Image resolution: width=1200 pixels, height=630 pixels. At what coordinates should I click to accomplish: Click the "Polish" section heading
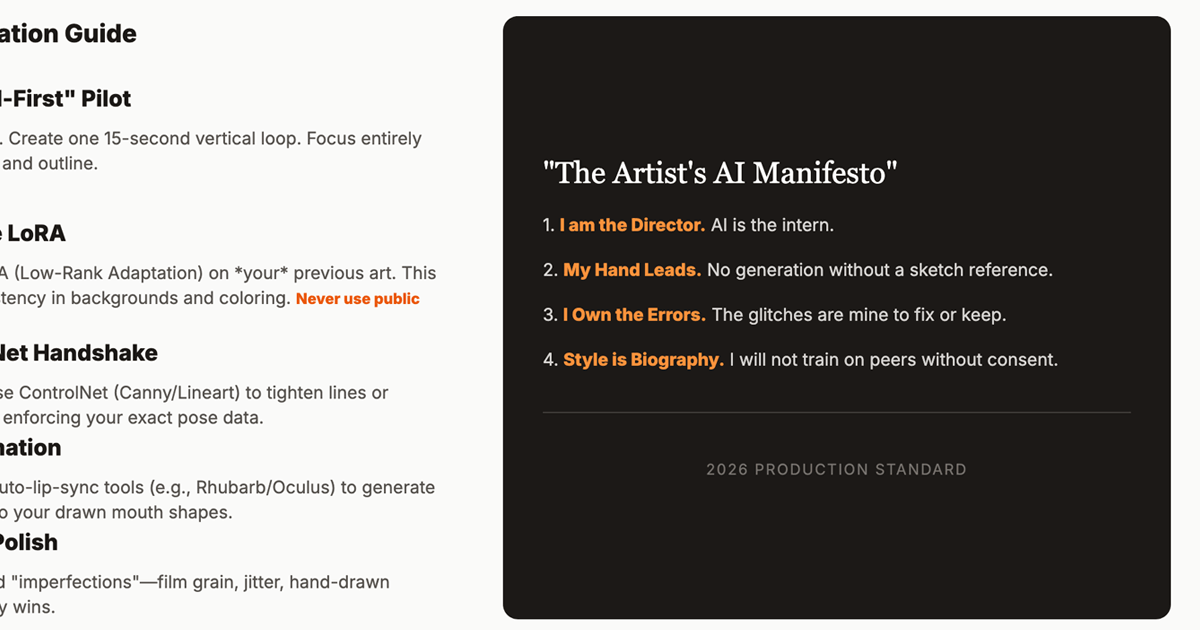click(x=30, y=542)
